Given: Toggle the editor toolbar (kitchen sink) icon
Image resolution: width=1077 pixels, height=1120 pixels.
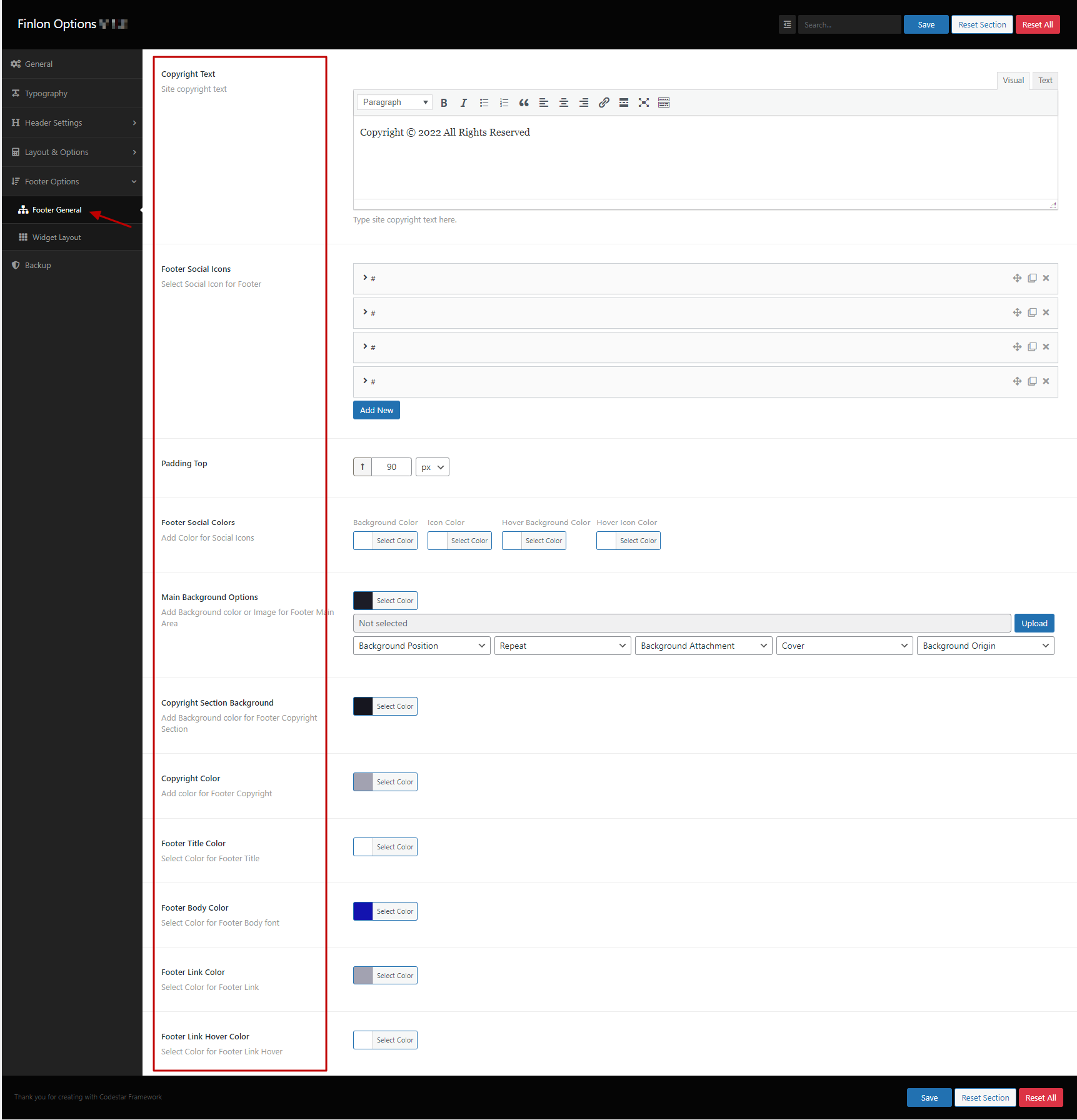Looking at the screenshot, I should tap(664, 103).
